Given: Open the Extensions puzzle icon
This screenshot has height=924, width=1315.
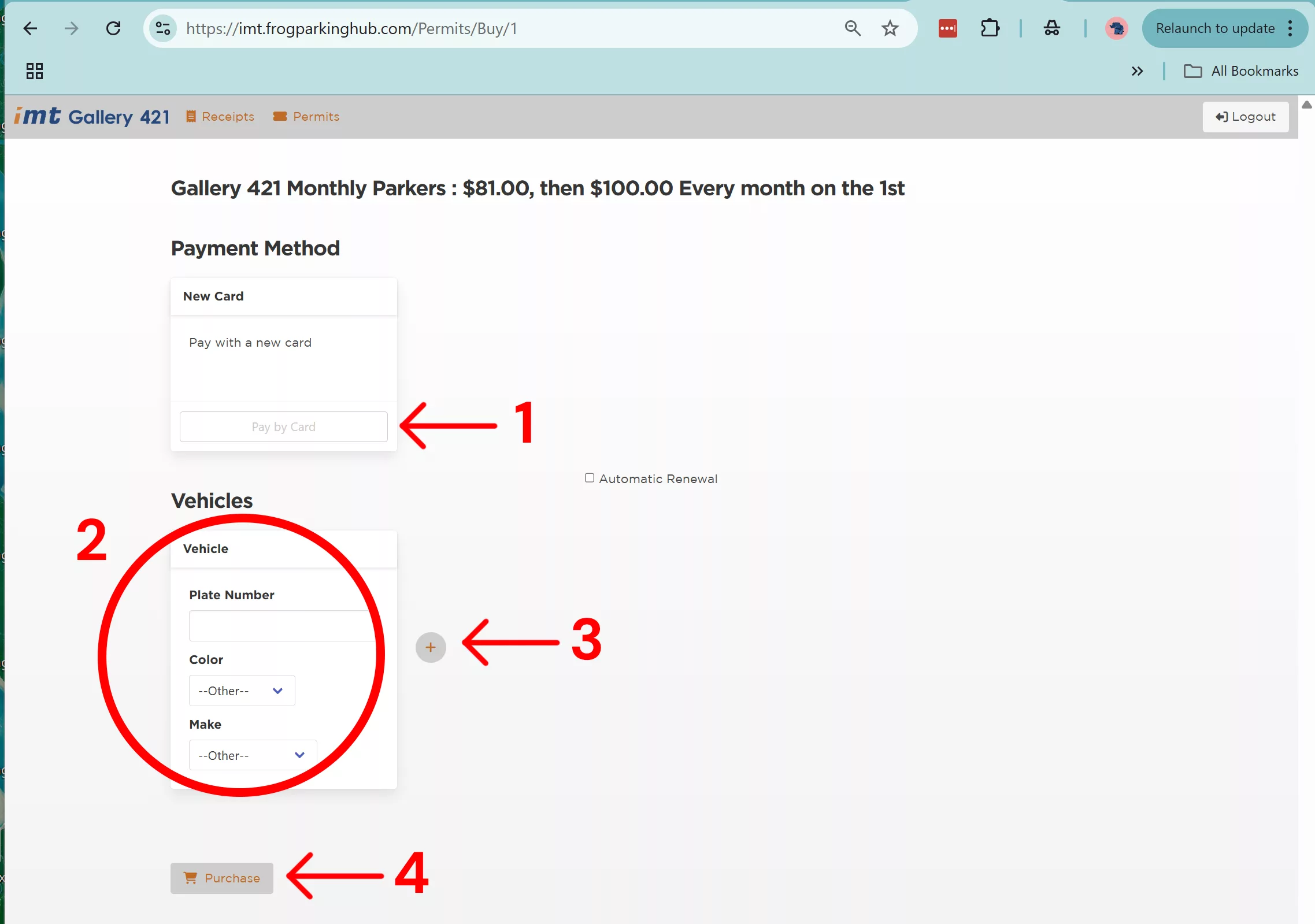Looking at the screenshot, I should tap(990, 28).
